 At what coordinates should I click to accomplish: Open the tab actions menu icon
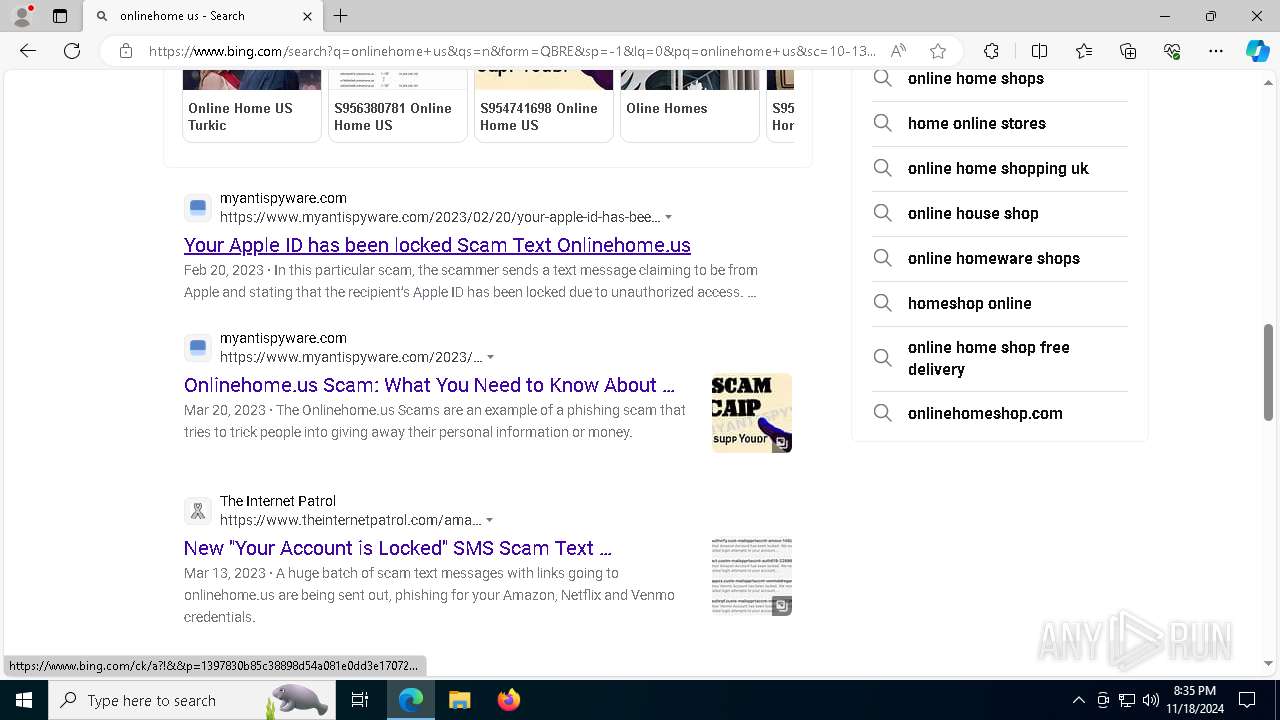(x=60, y=16)
